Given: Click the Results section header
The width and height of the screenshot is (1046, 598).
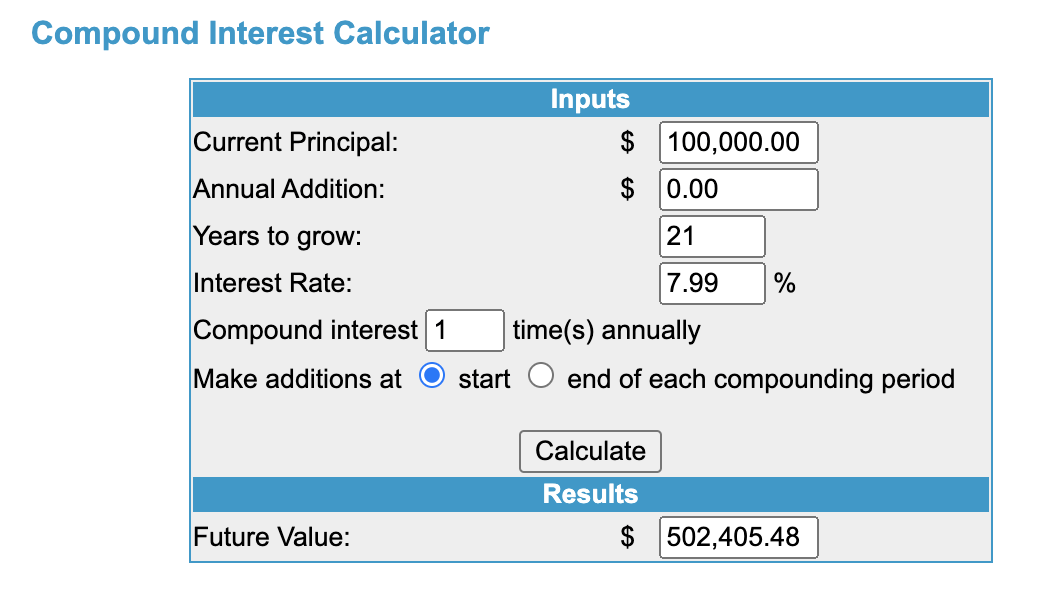Looking at the screenshot, I should (590, 494).
